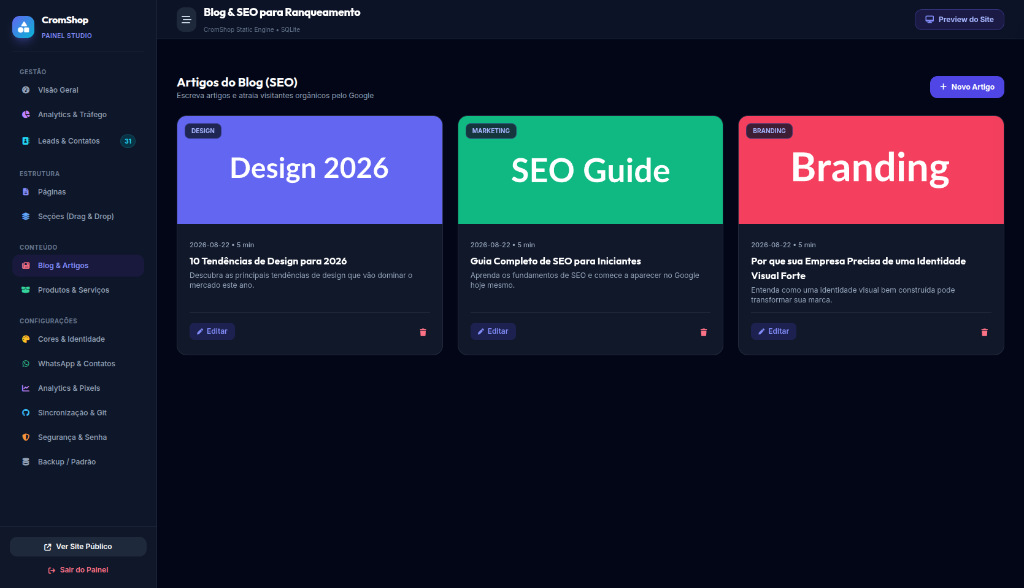Click the Visão Geral gauge icon
The width and height of the screenshot is (1024, 588).
[x=25, y=90]
